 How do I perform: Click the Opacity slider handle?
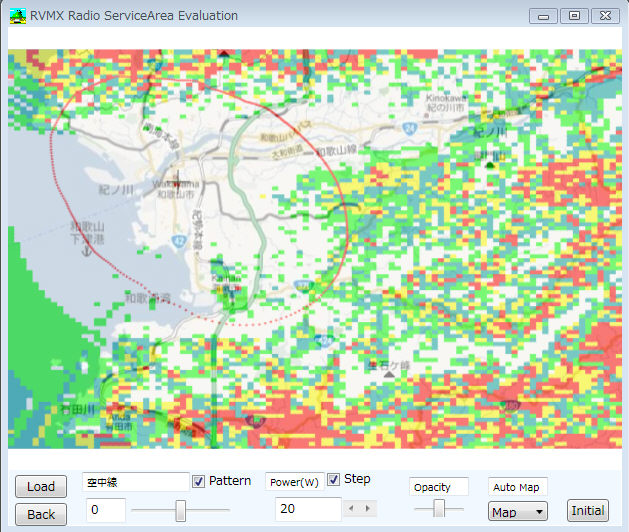439,509
